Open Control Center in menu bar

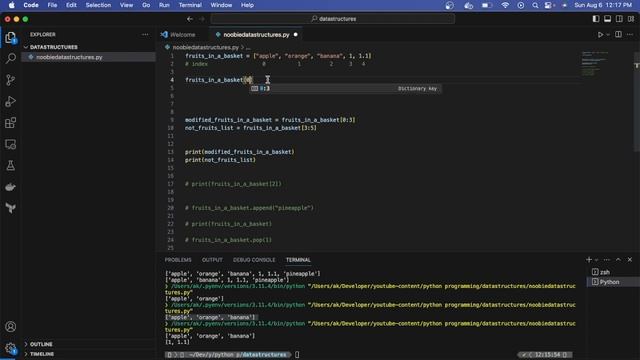click(549, 5)
